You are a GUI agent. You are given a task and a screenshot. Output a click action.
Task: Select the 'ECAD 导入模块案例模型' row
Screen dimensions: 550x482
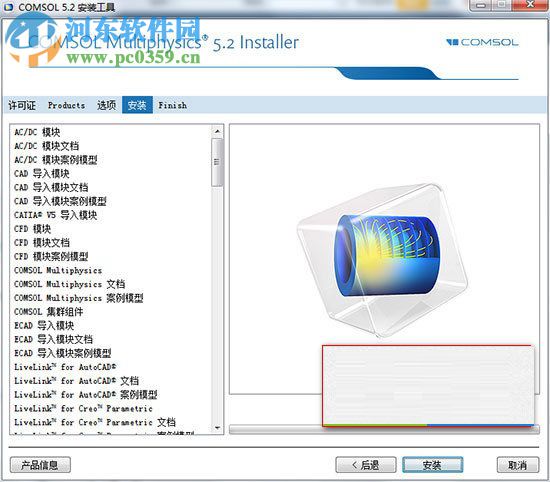click(x=111, y=353)
